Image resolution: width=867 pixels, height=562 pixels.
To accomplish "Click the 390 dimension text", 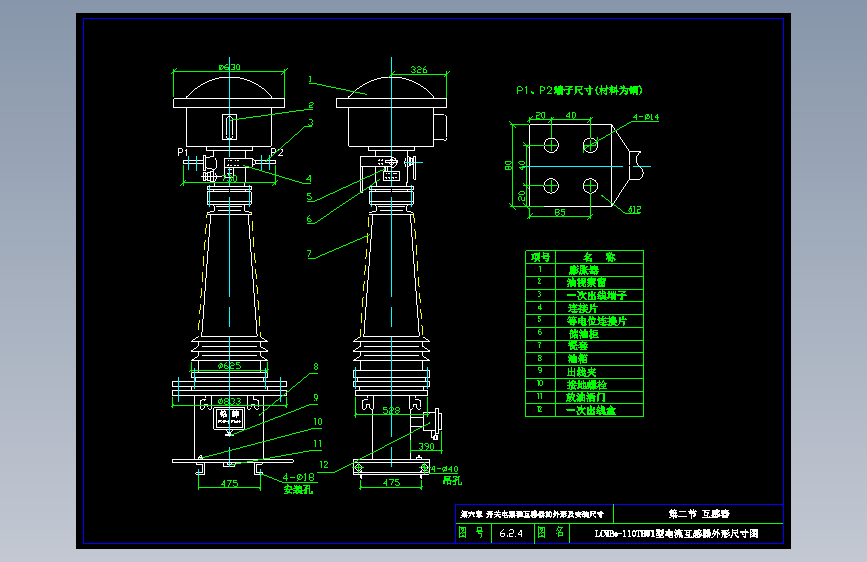I will tap(426, 446).
